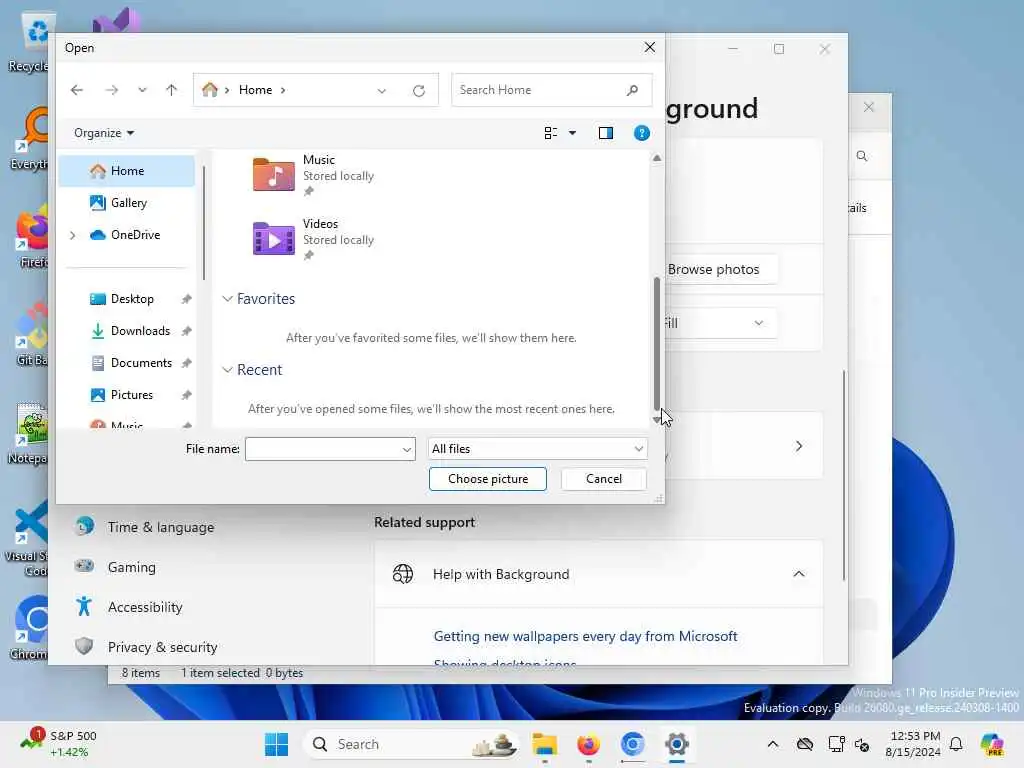The height and width of the screenshot is (768, 1024).
Task: Click the Help with Background globe icon
Action: click(402, 574)
